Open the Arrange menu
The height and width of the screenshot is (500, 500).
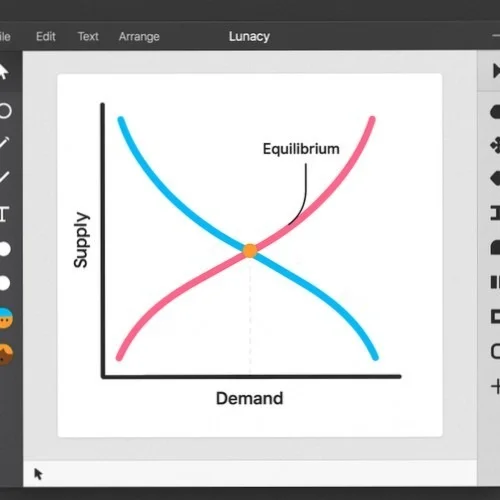click(x=139, y=37)
